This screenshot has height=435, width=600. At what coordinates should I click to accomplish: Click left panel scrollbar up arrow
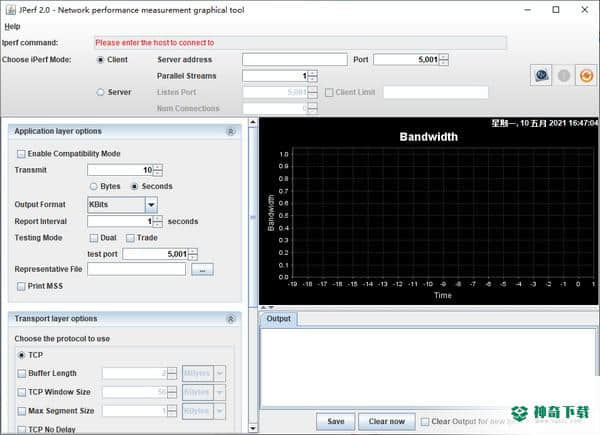253,122
